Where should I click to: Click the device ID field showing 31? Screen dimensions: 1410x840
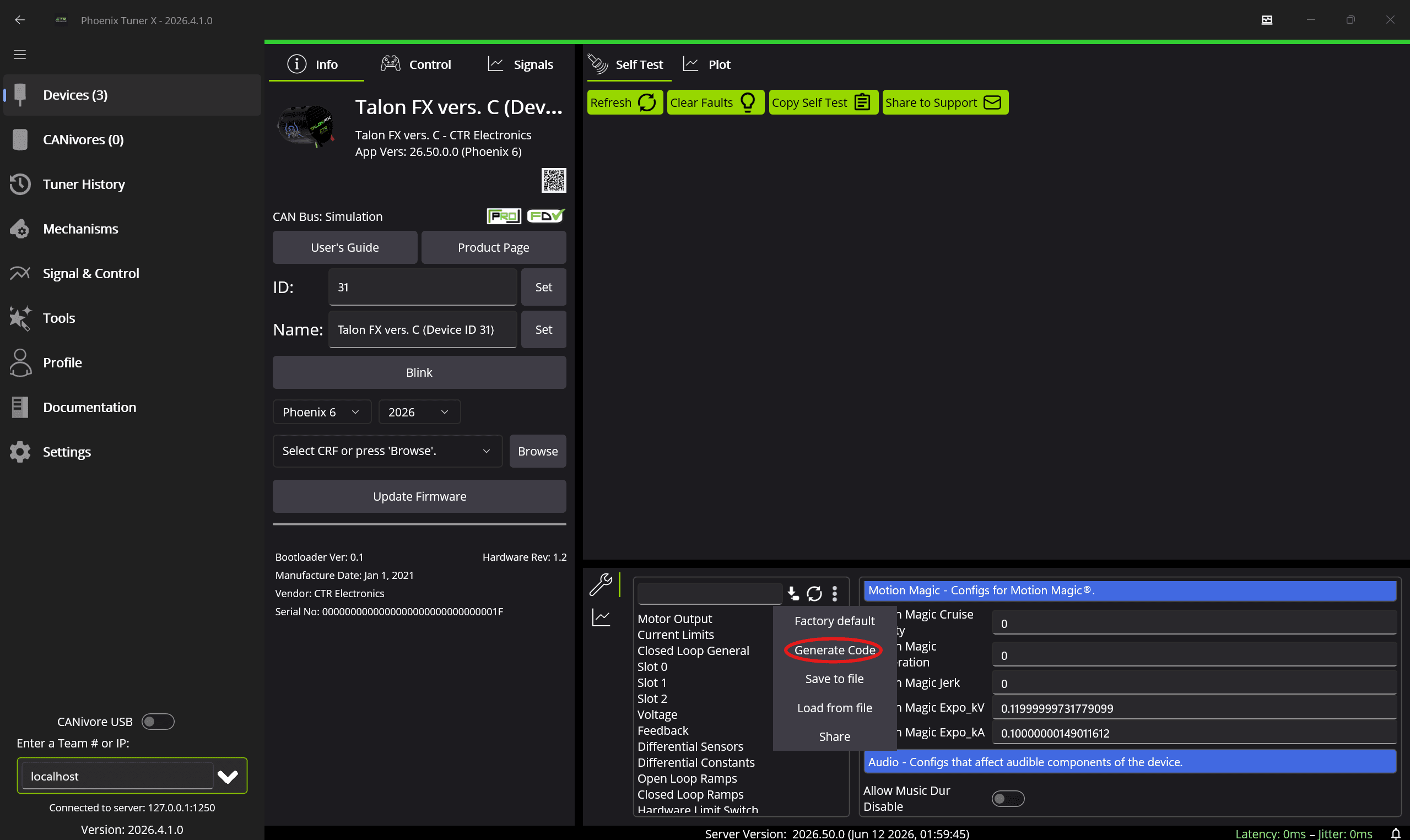pos(422,287)
